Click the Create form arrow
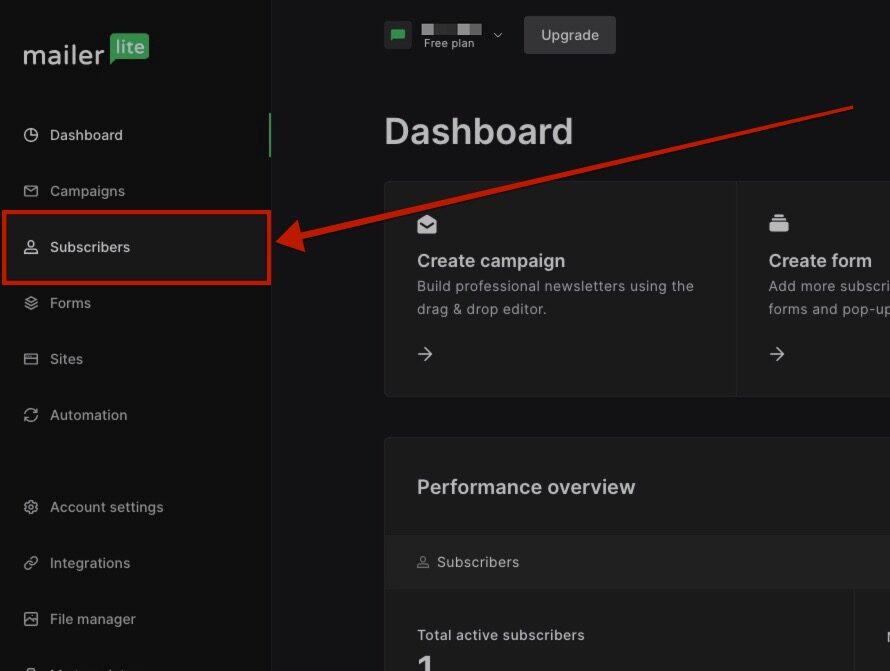890x671 pixels. click(x=777, y=354)
